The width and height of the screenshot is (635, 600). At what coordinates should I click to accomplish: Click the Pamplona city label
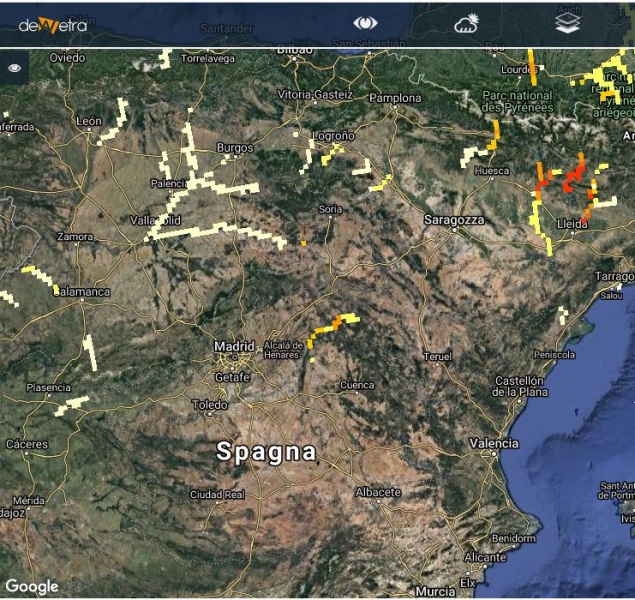395,98
